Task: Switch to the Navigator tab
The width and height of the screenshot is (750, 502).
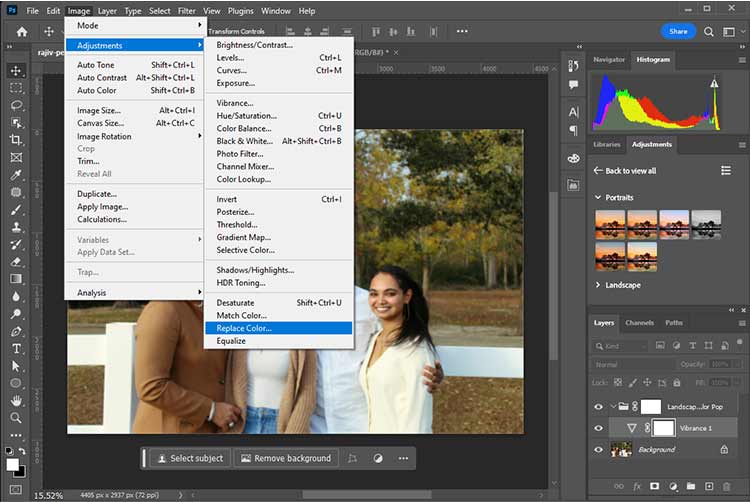Action: point(609,60)
